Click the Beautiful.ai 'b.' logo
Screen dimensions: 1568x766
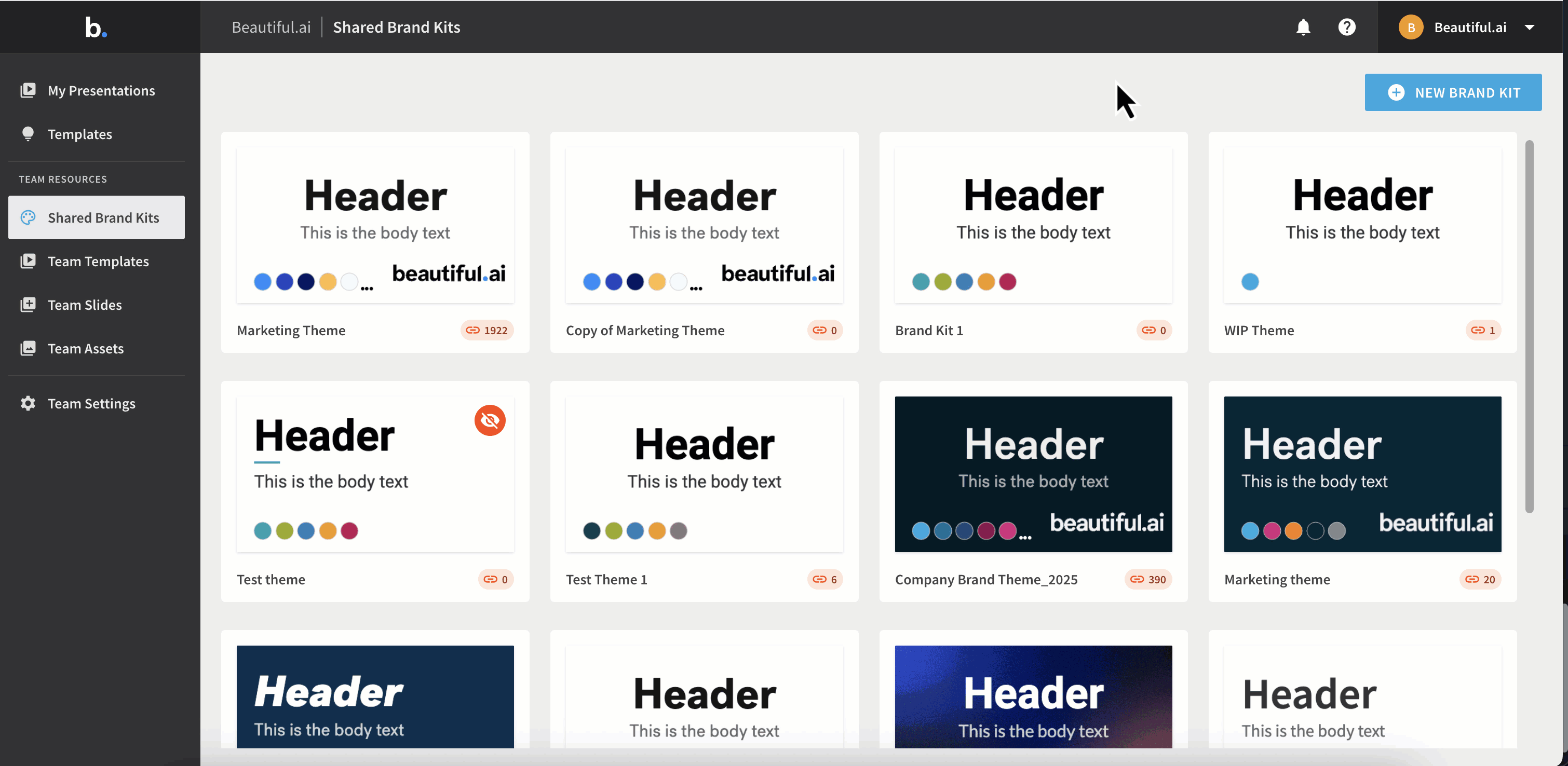(96, 28)
